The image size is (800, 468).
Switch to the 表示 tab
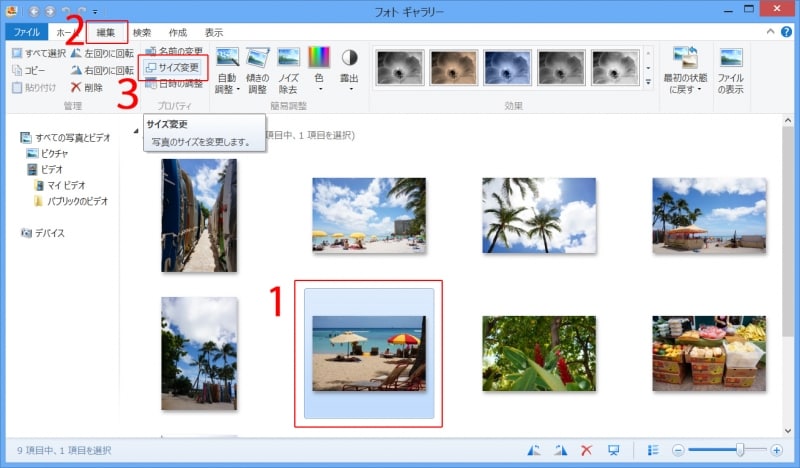tap(214, 32)
